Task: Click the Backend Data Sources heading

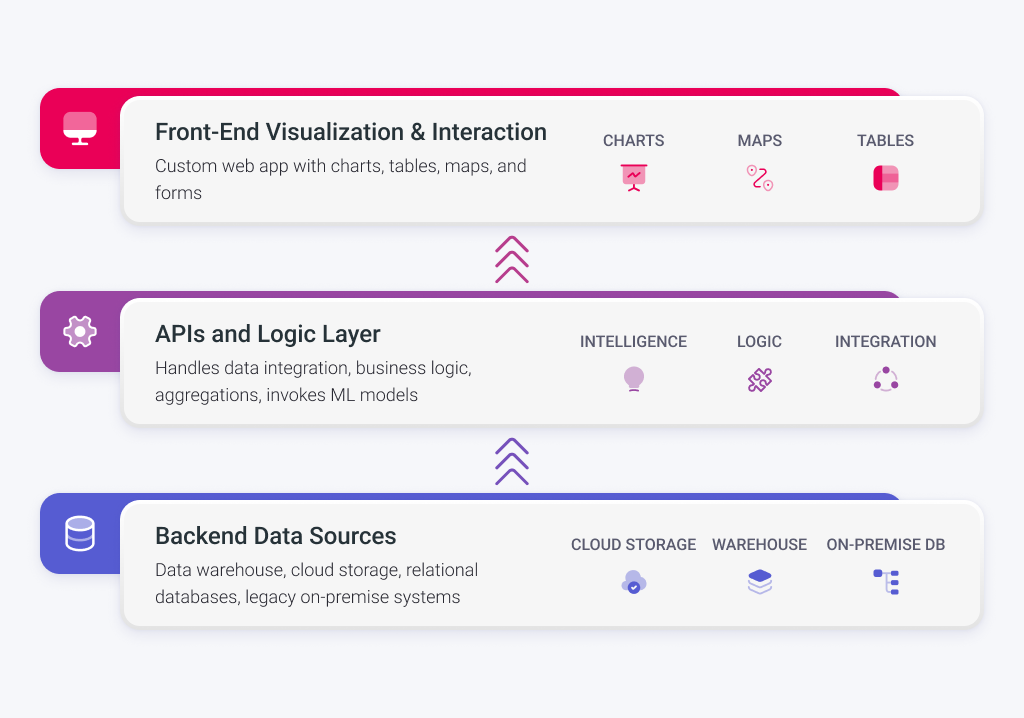Action: pos(275,536)
